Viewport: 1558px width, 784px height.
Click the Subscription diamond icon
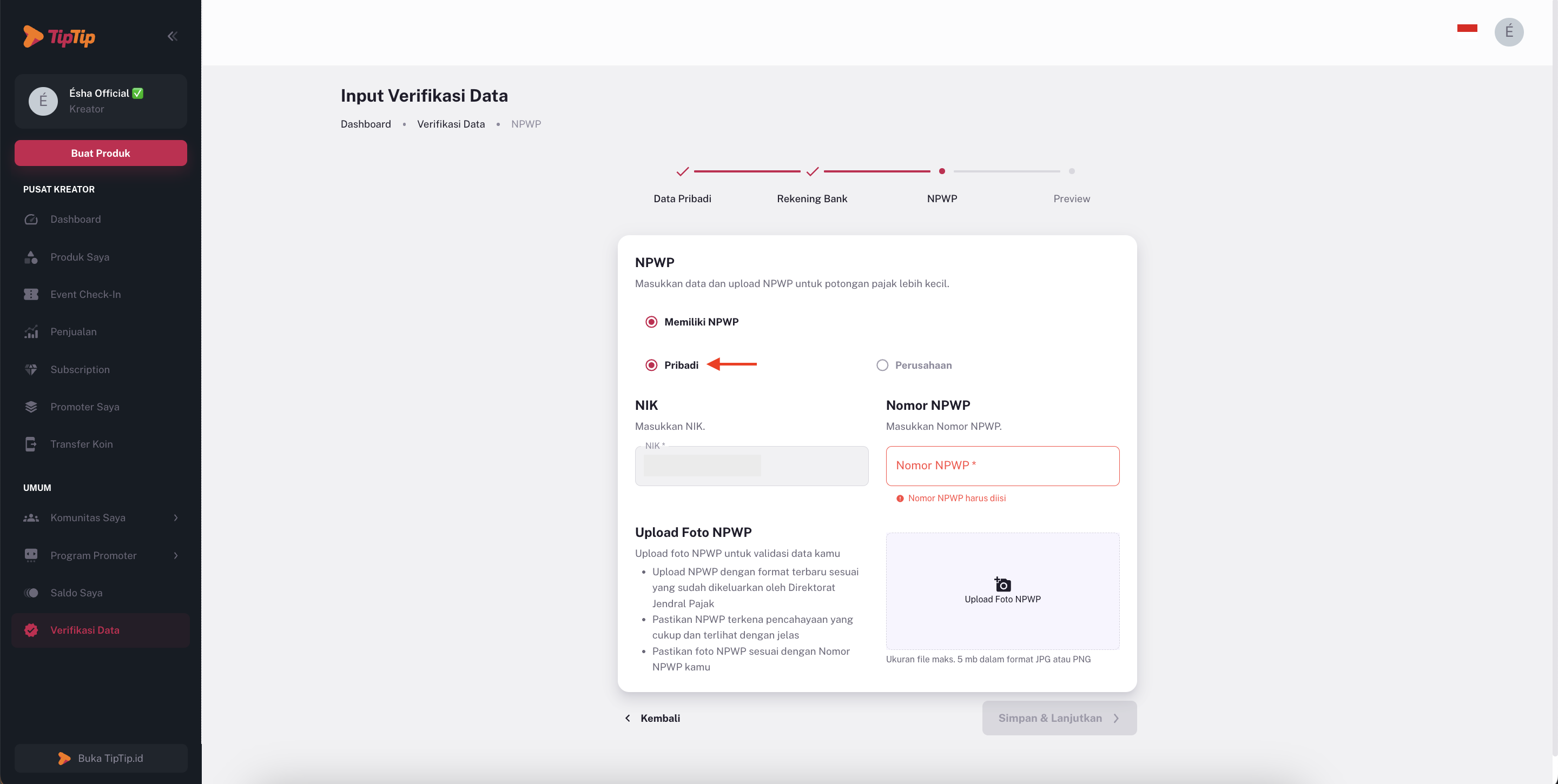31,369
